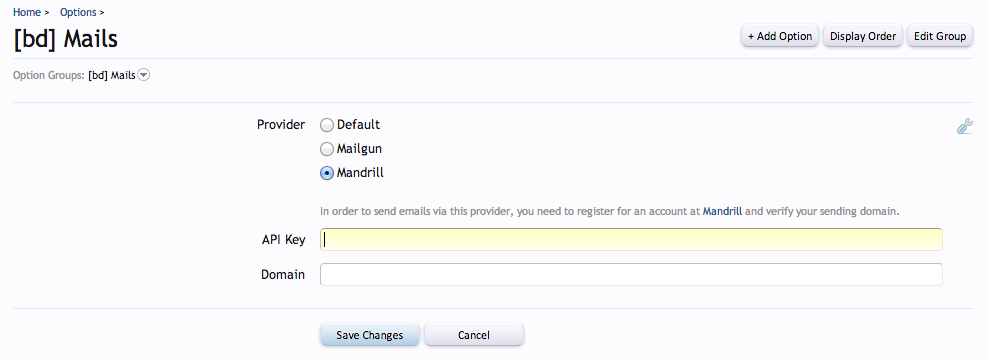Go to Home in the breadcrumb
Screen dimensions: 986x360
pos(26,12)
